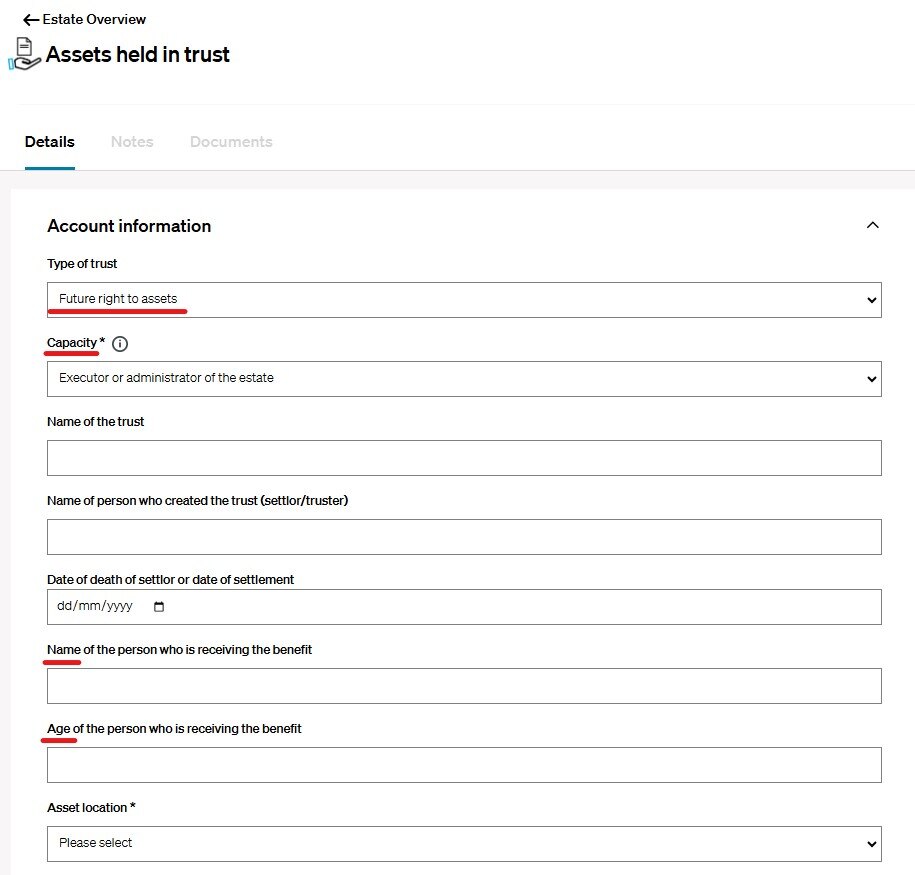Click the Name of the trust field

point(464,458)
